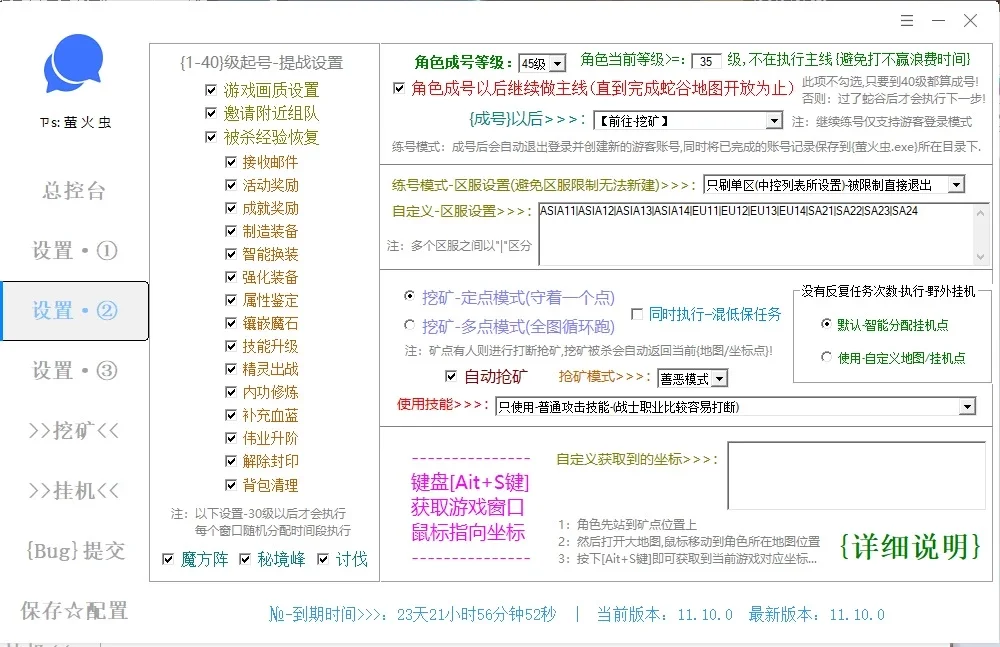Uncheck the 讨伐 checkbox
Image resolution: width=1000 pixels, height=647 pixels.
[323, 559]
